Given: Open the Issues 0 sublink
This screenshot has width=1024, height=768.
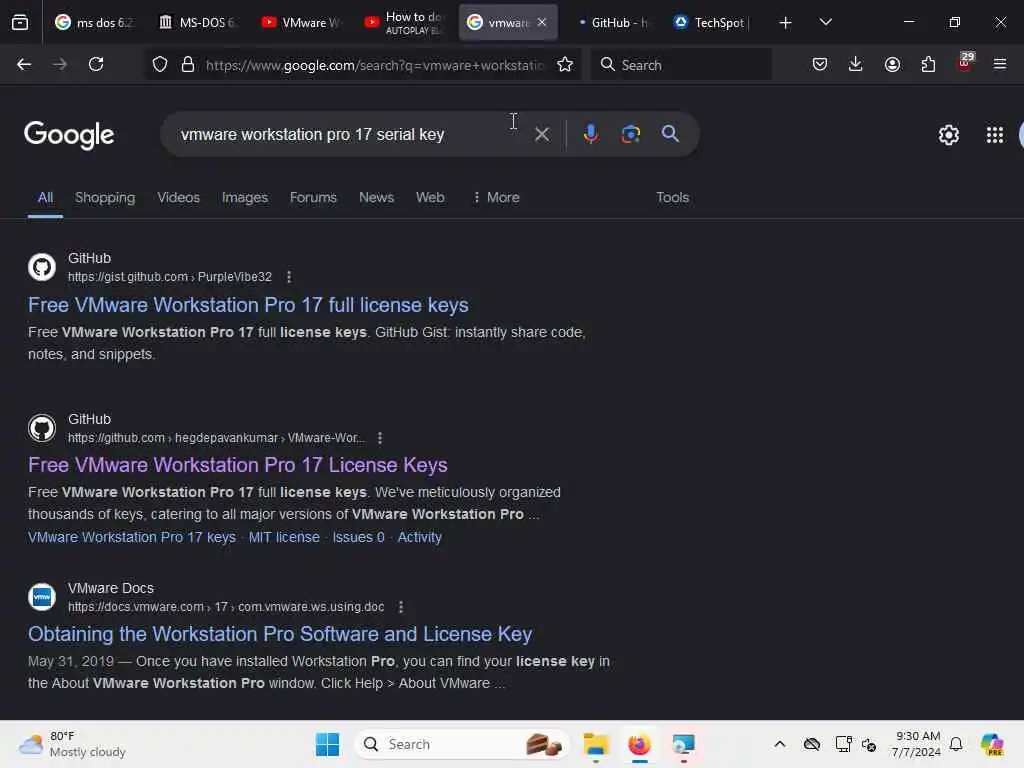Looking at the screenshot, I should (359, 537).
